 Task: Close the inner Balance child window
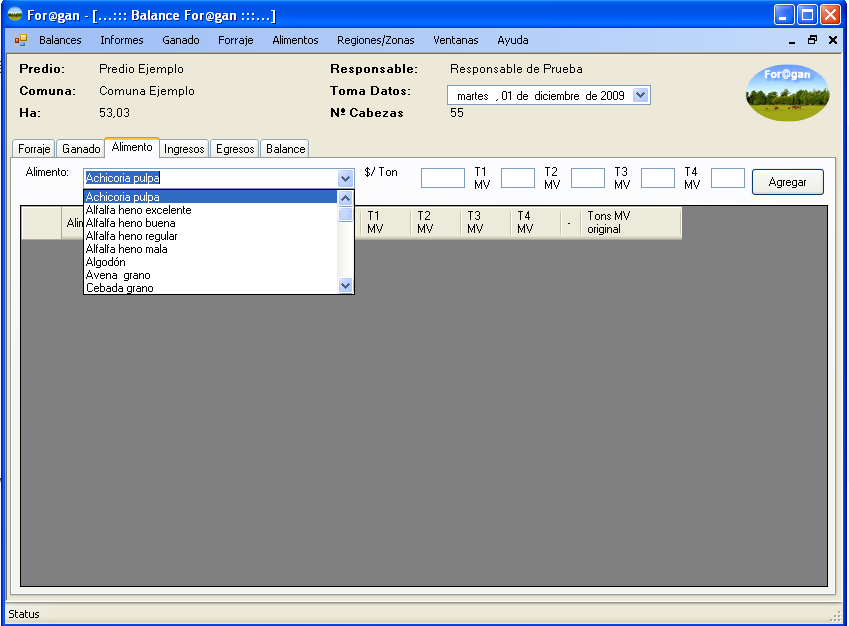832,41
